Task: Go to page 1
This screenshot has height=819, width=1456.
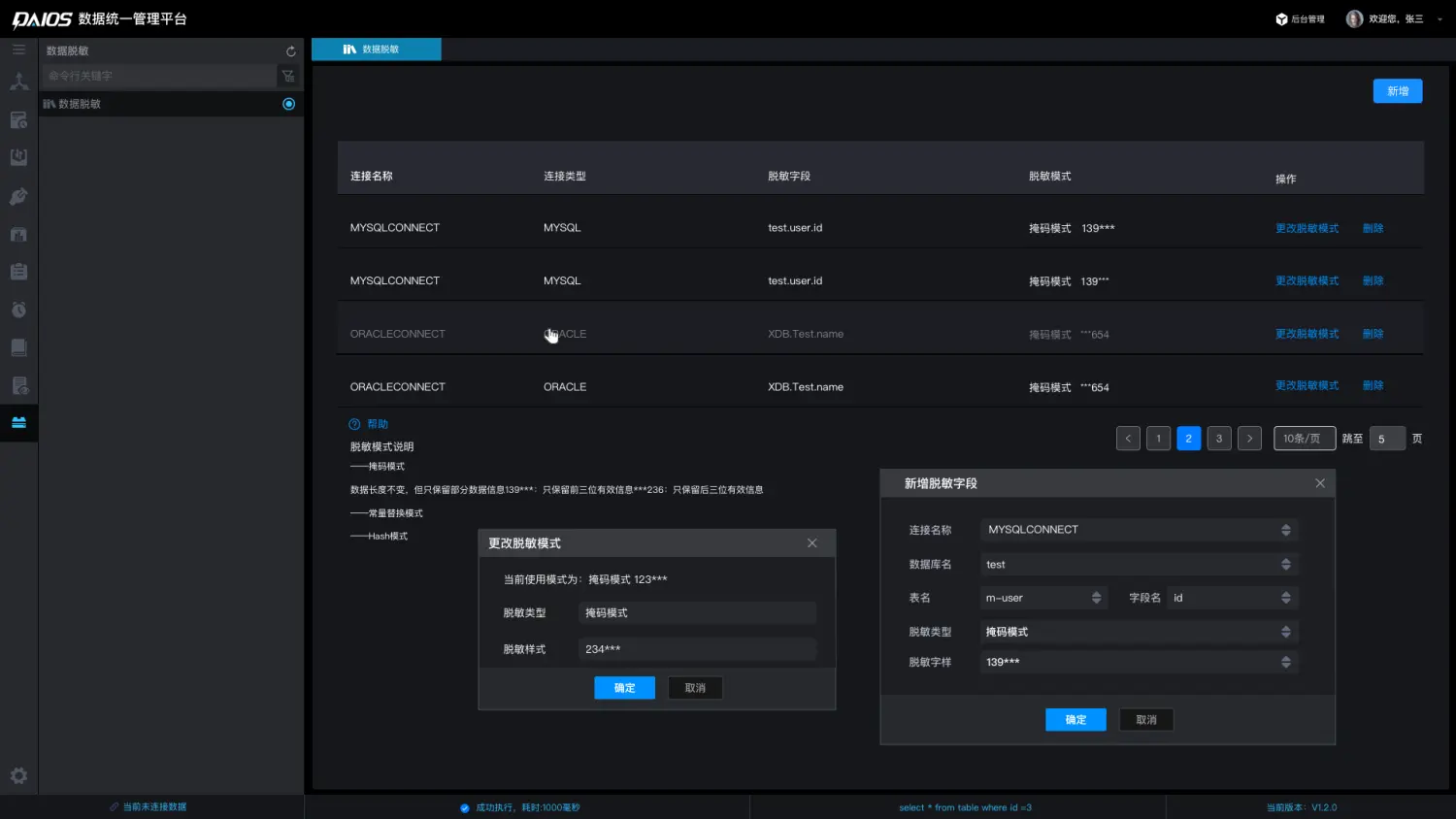Action: 1158,439
